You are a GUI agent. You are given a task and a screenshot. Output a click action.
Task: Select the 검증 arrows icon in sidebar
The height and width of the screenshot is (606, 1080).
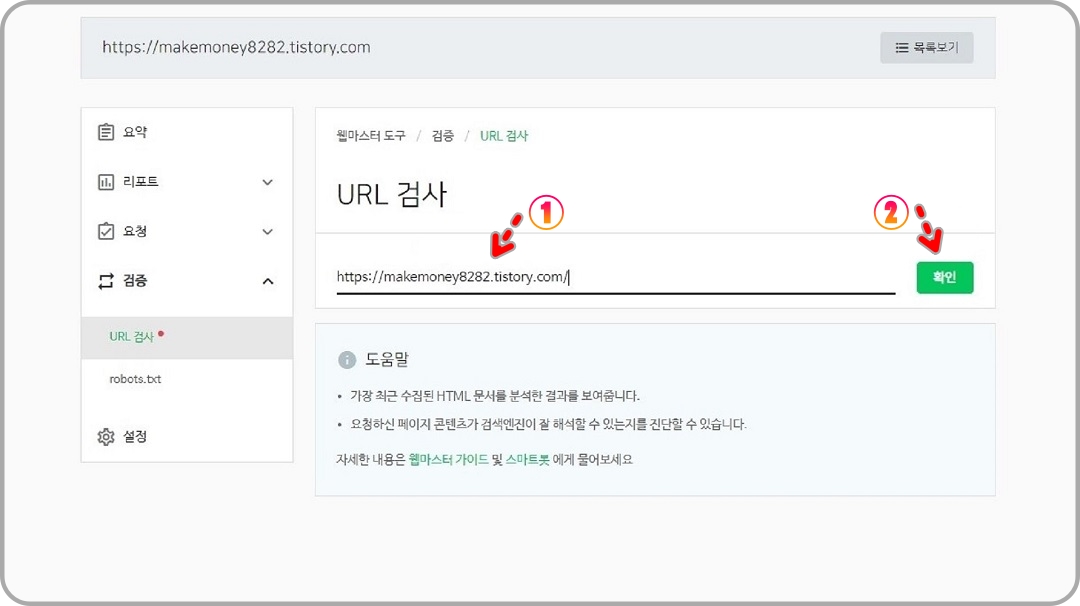tap(106, 281)
